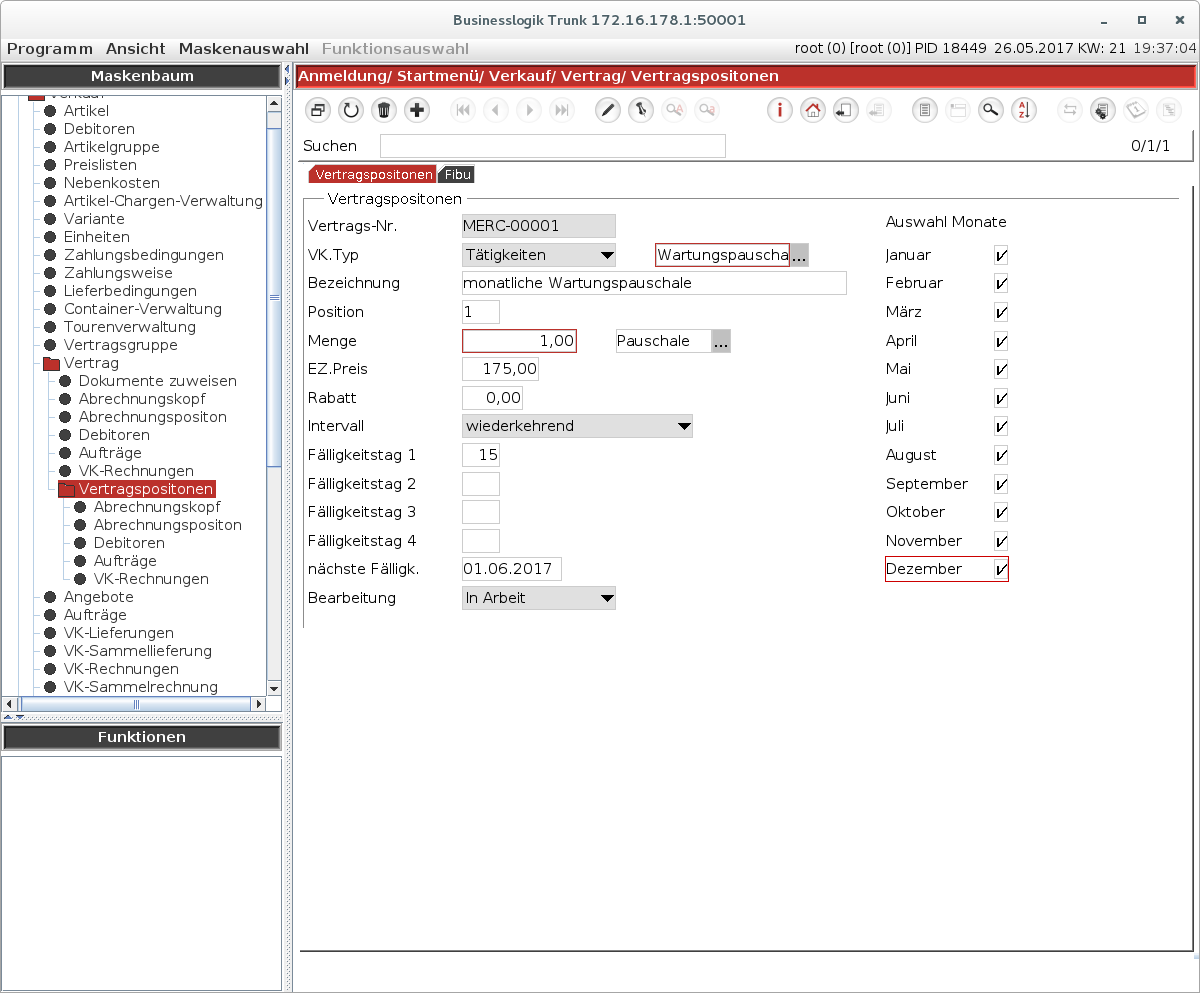This screenshot has height=993, width=1200.
Task: Click lookup button beside Wartungspauschale field
Action: pos(799,256)
